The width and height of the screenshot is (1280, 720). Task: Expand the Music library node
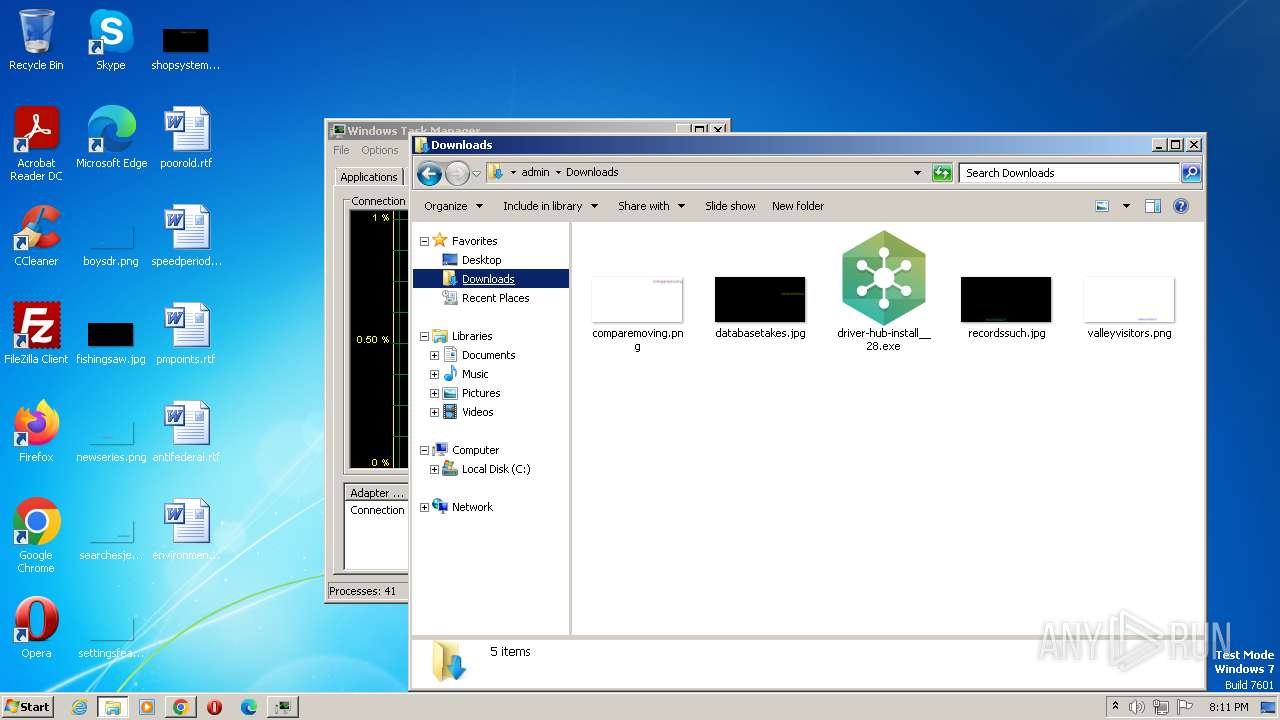[x=434, y=374]
